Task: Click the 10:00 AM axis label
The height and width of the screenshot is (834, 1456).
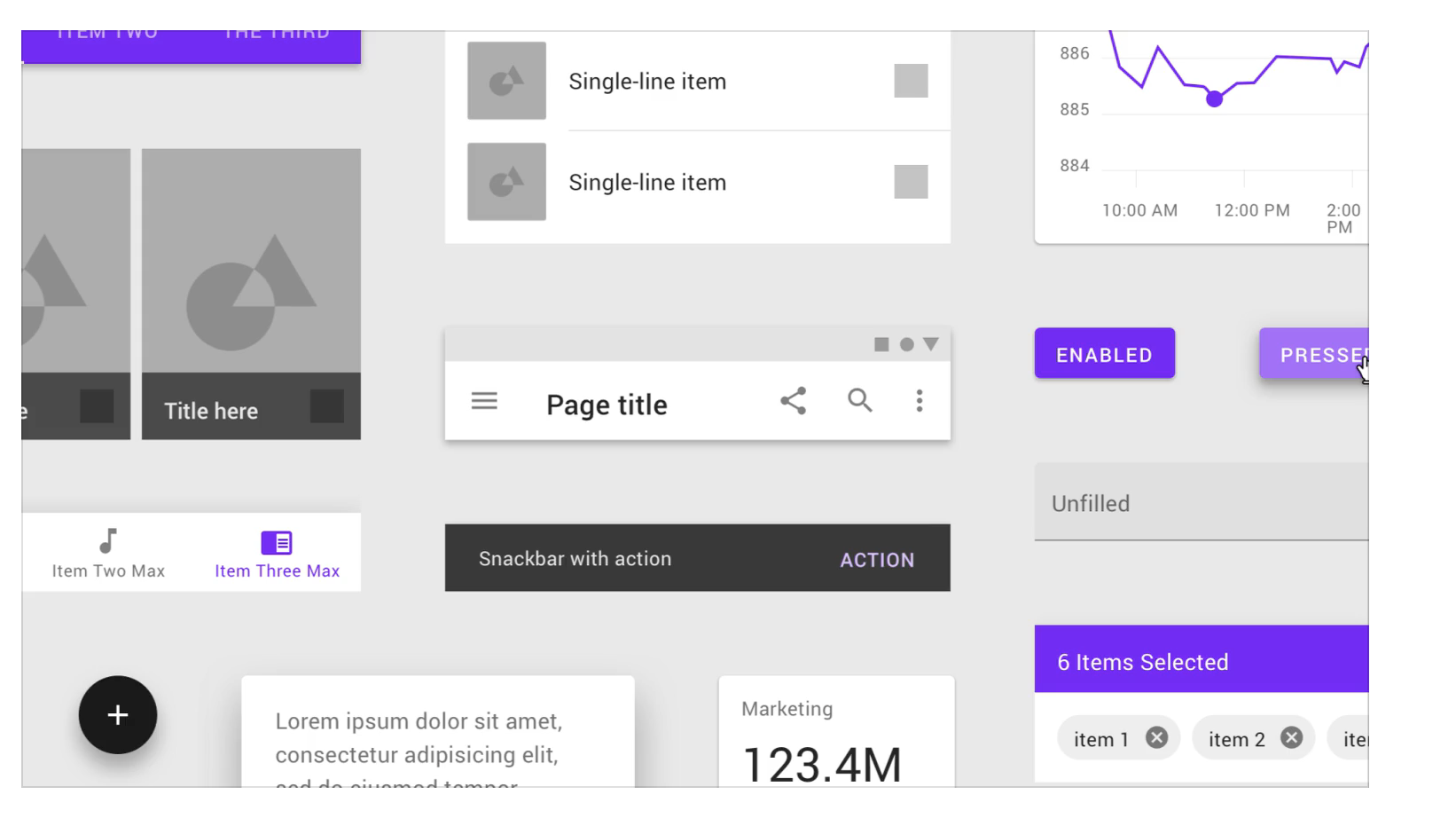Action: [x=1139, y=210]
